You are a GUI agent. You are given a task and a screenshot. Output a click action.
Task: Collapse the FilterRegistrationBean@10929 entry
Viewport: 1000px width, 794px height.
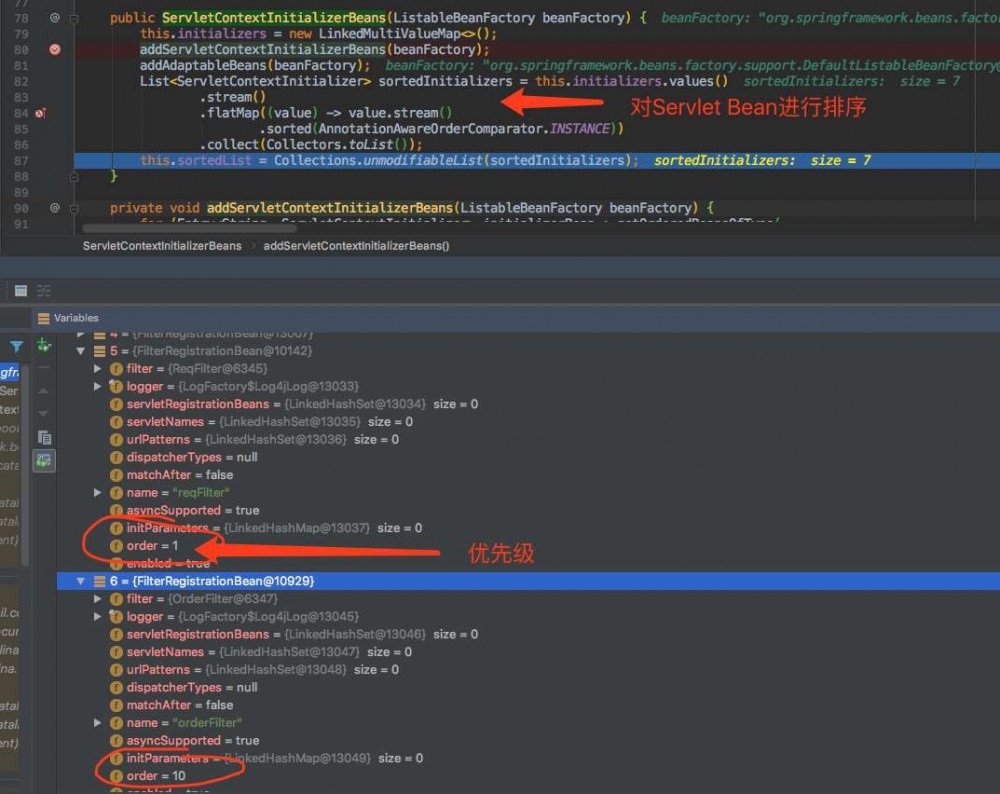pyautogui.click(x=81, y=581)
